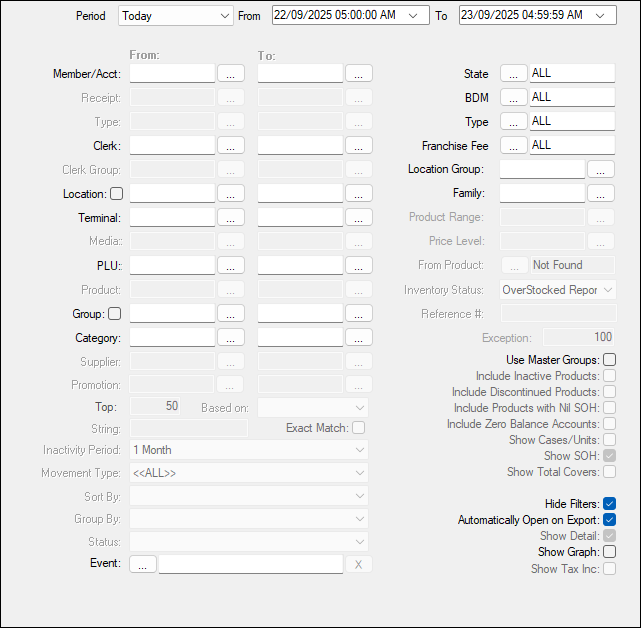This screenshot has height=628, width=641.
Task: Open the Category To lookup button
Action: coord(358,338)
